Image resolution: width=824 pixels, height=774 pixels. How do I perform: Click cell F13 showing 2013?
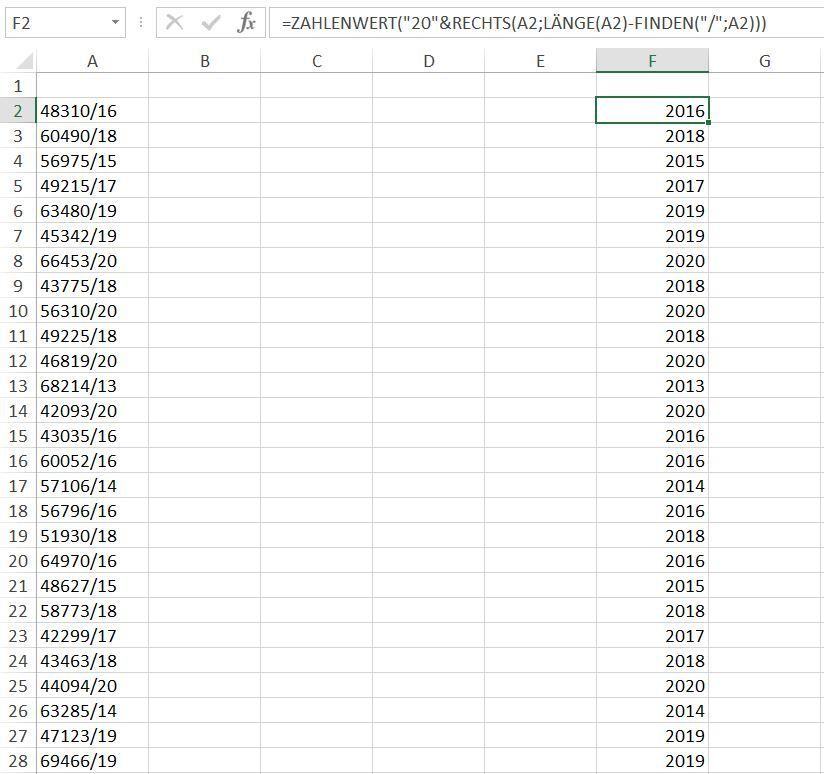[652, 385]
